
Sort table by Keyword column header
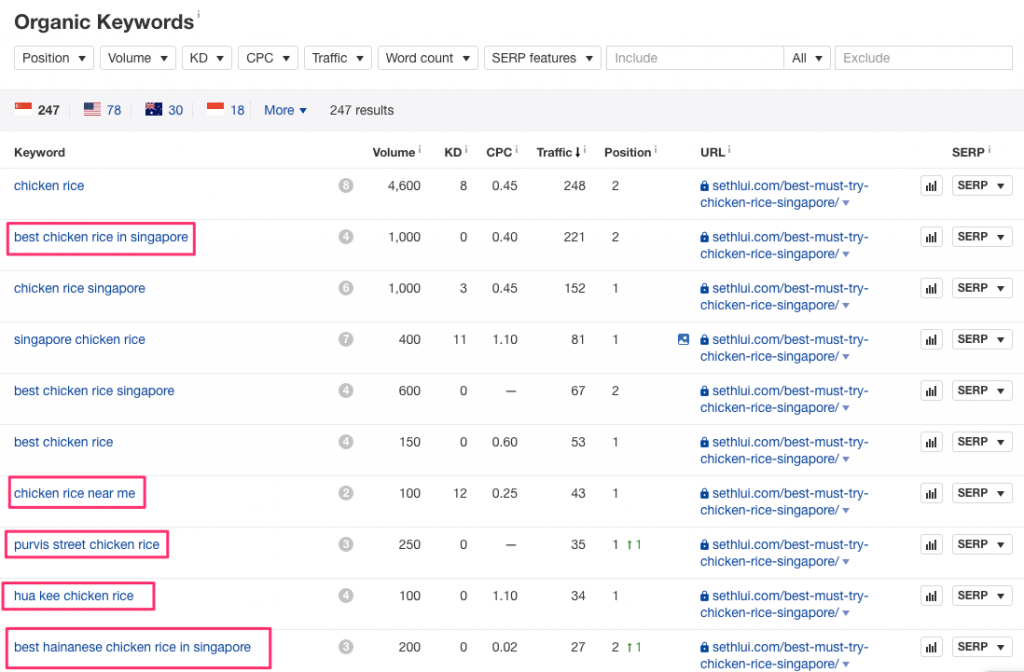(x=39, y=152)
